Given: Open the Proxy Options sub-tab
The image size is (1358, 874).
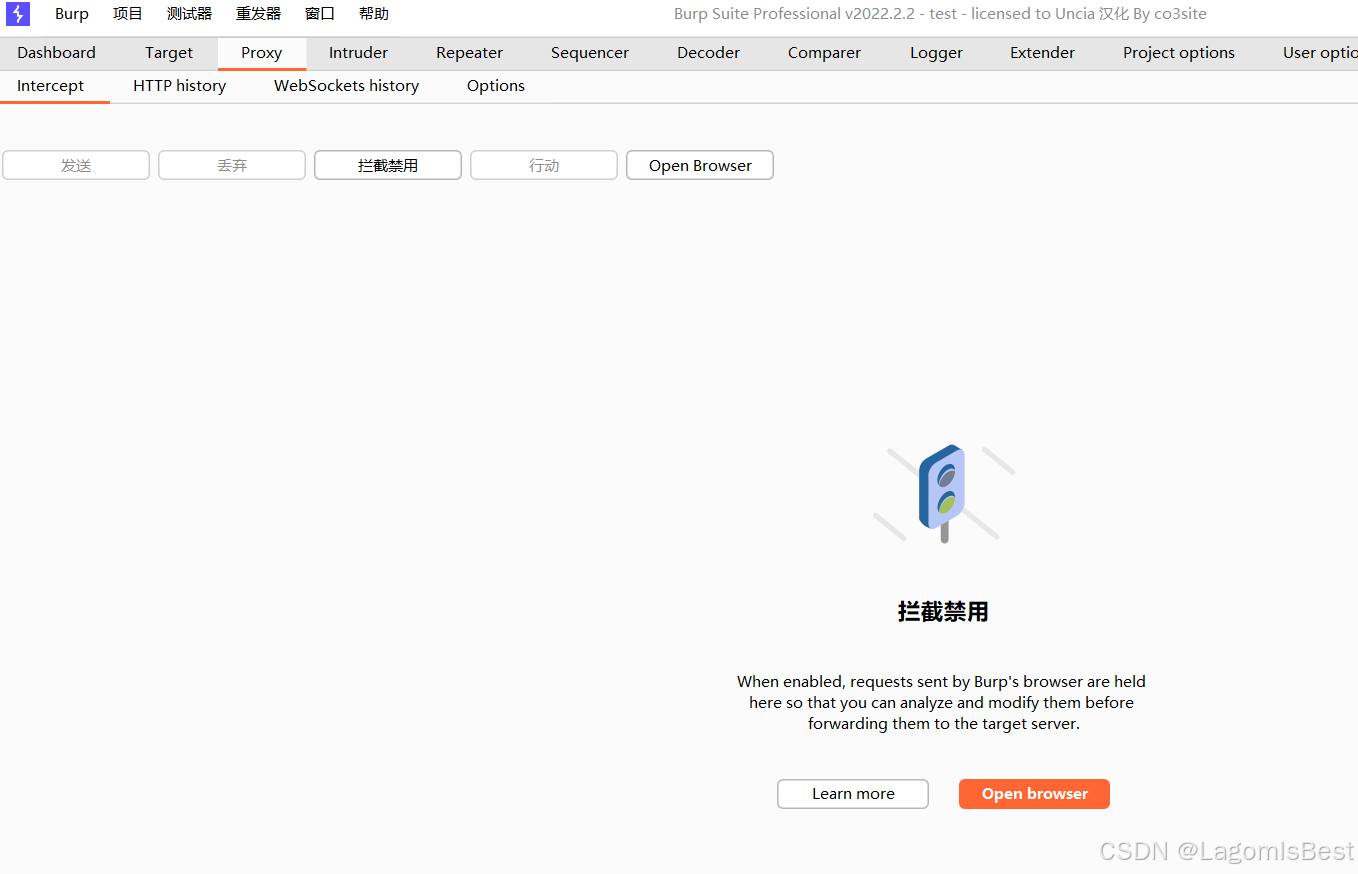Looking at the screenshot, I should pos(496,86).
